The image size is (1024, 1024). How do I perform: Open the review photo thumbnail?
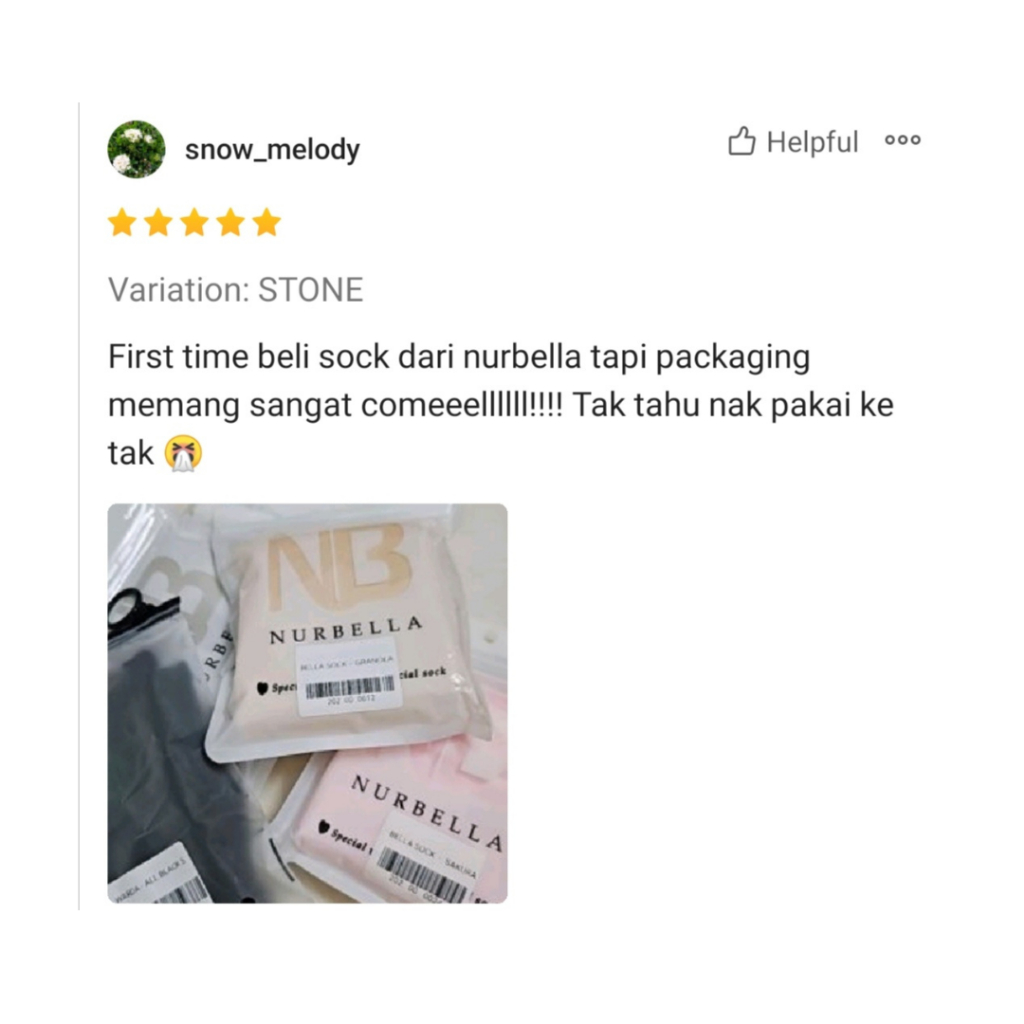(x=308, y=703)
